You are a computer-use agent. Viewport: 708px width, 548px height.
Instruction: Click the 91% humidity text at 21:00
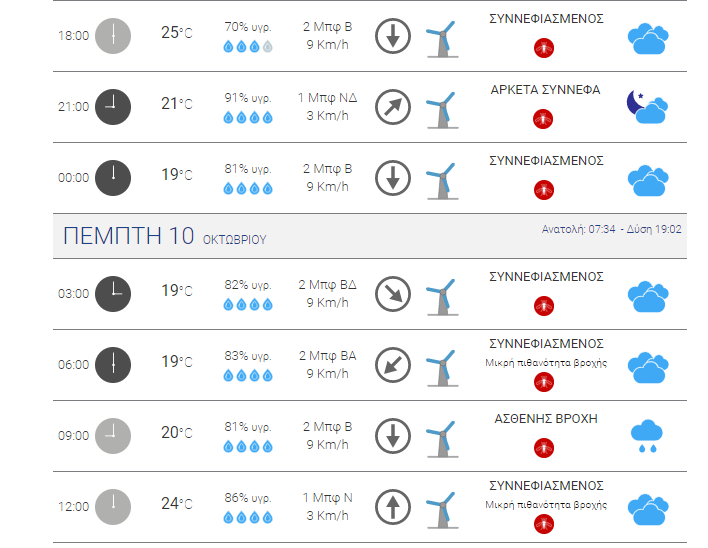tap(248, 98)
